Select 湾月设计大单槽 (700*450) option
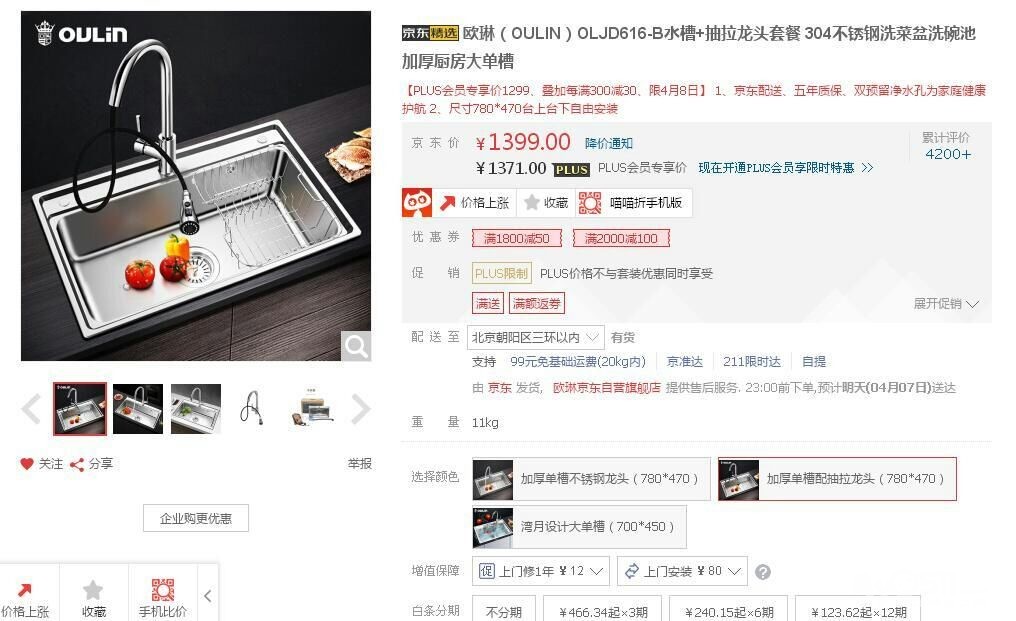 pyautogui.click(x=579, y=527)
